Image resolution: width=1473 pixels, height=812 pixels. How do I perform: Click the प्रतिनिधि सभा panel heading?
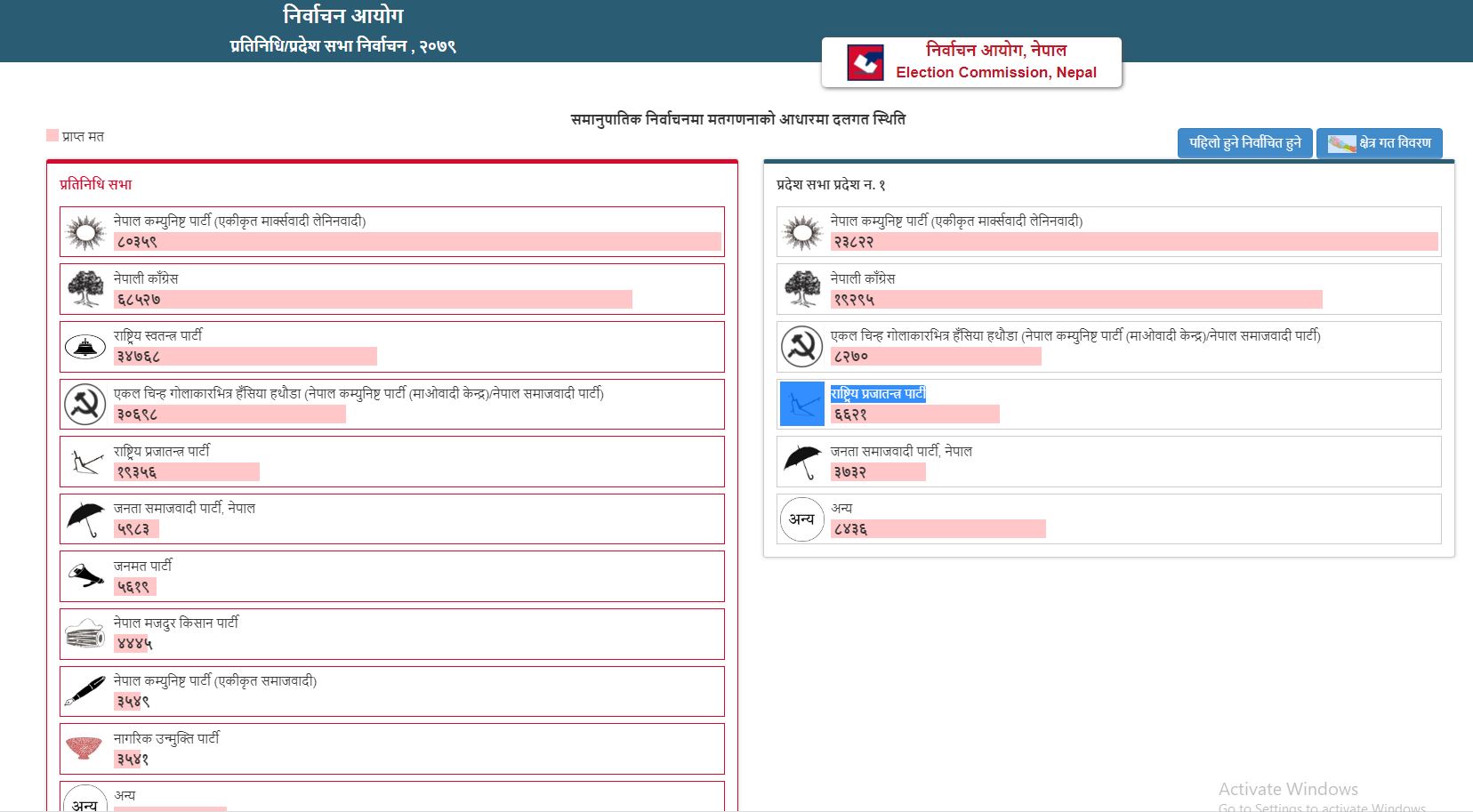[96, 184]
